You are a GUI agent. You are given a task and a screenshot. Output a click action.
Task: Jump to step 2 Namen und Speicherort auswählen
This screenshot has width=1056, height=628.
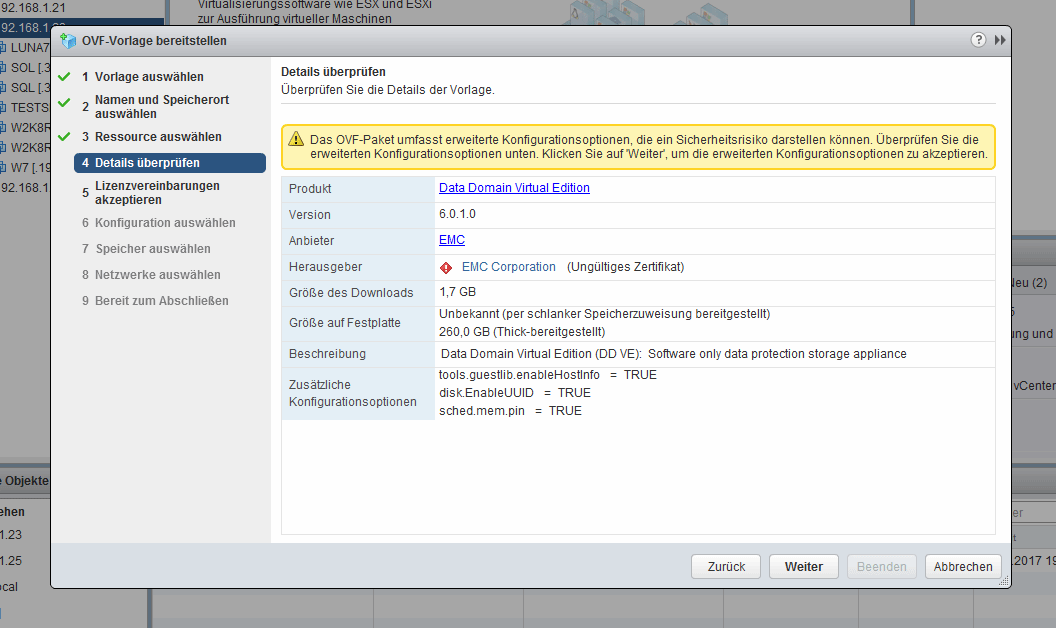coord(161,107)
